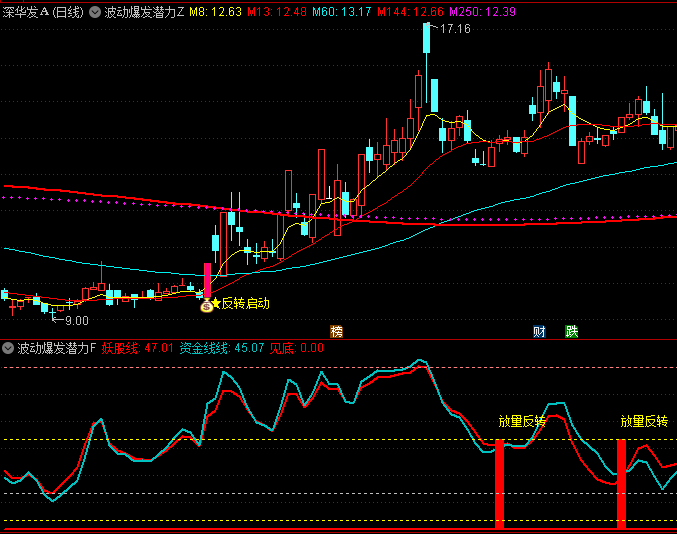Click the first red 放量反转 signal bar
Image resolution: width=677 pixels, height=534 pixels.
[500, 484]
